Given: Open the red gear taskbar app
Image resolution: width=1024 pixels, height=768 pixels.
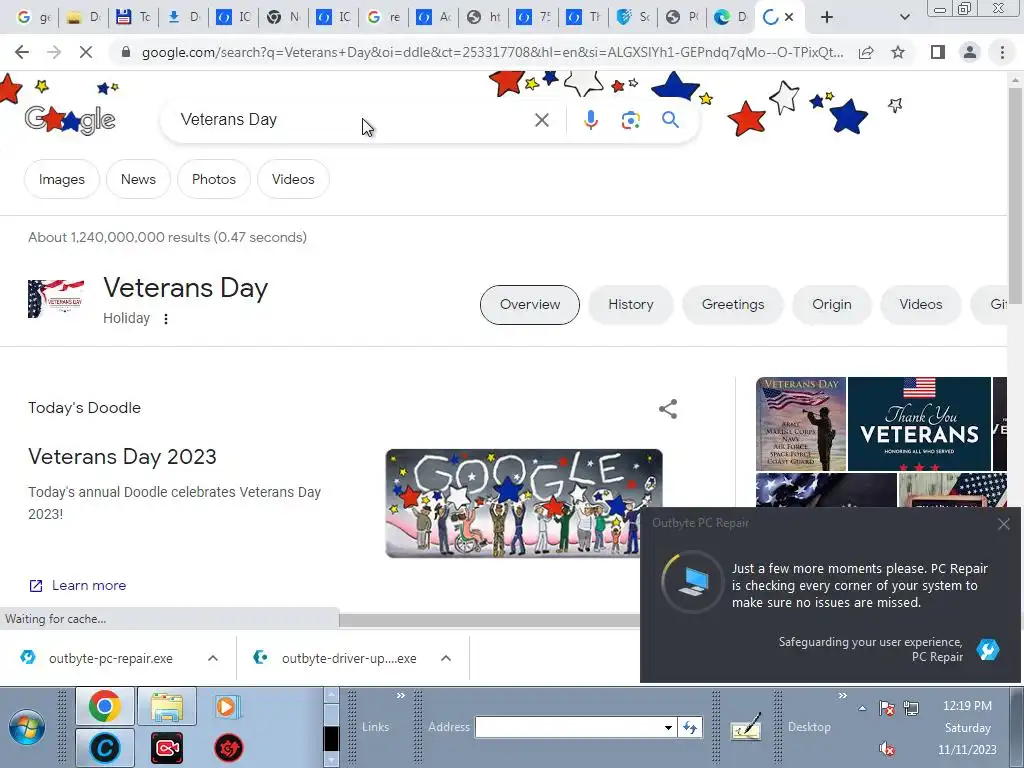Looking at the screenshot, I should (x=229, y=748).
